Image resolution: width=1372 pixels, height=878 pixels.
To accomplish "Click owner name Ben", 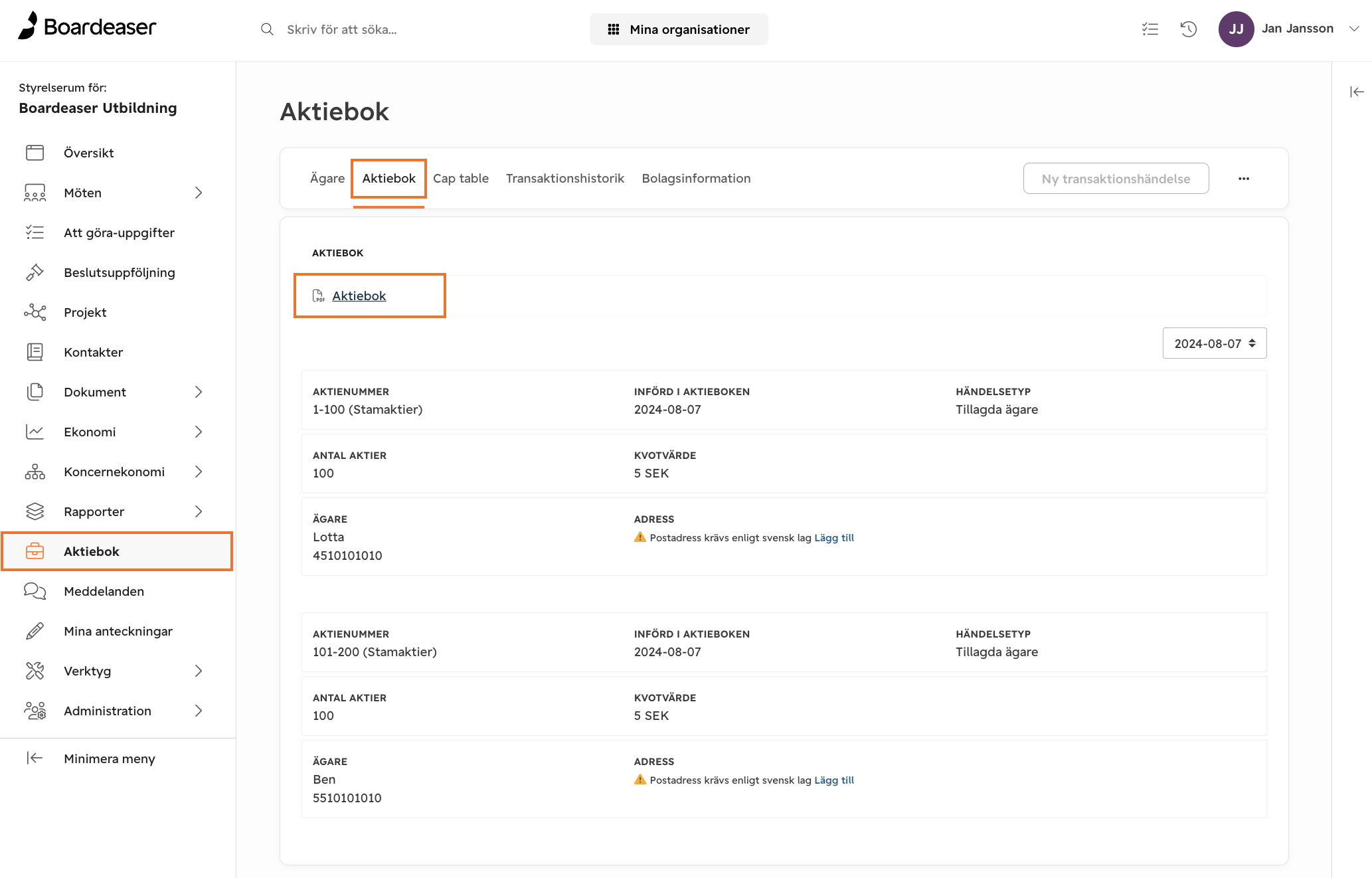I will pyautogui.click(x=324, y=779).
